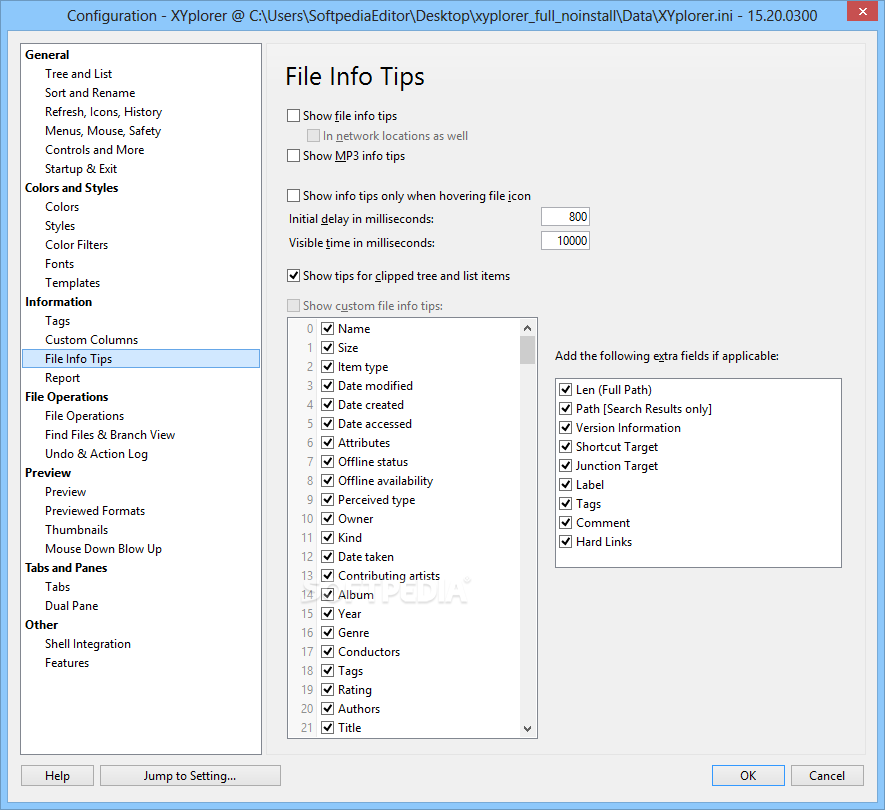Select Features in the sidebar

[x=67, y=663]
